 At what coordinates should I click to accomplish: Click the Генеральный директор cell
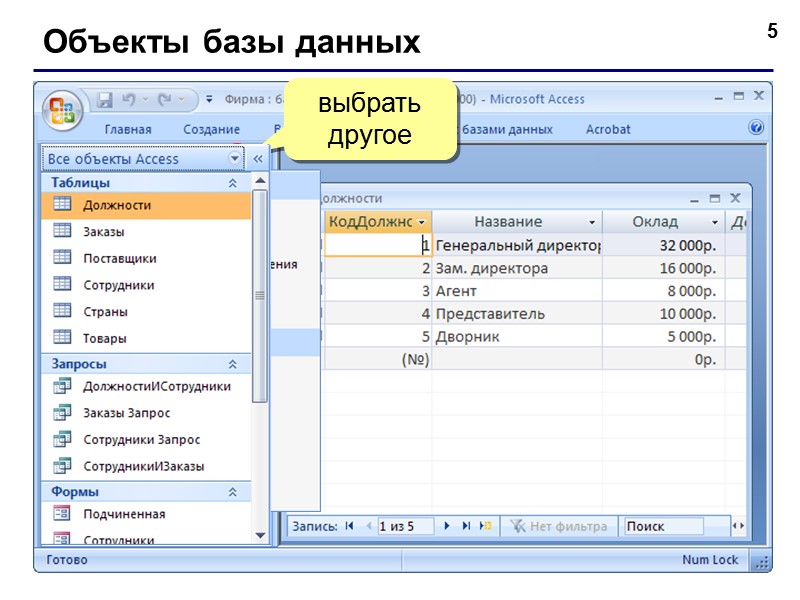point(517,245)
